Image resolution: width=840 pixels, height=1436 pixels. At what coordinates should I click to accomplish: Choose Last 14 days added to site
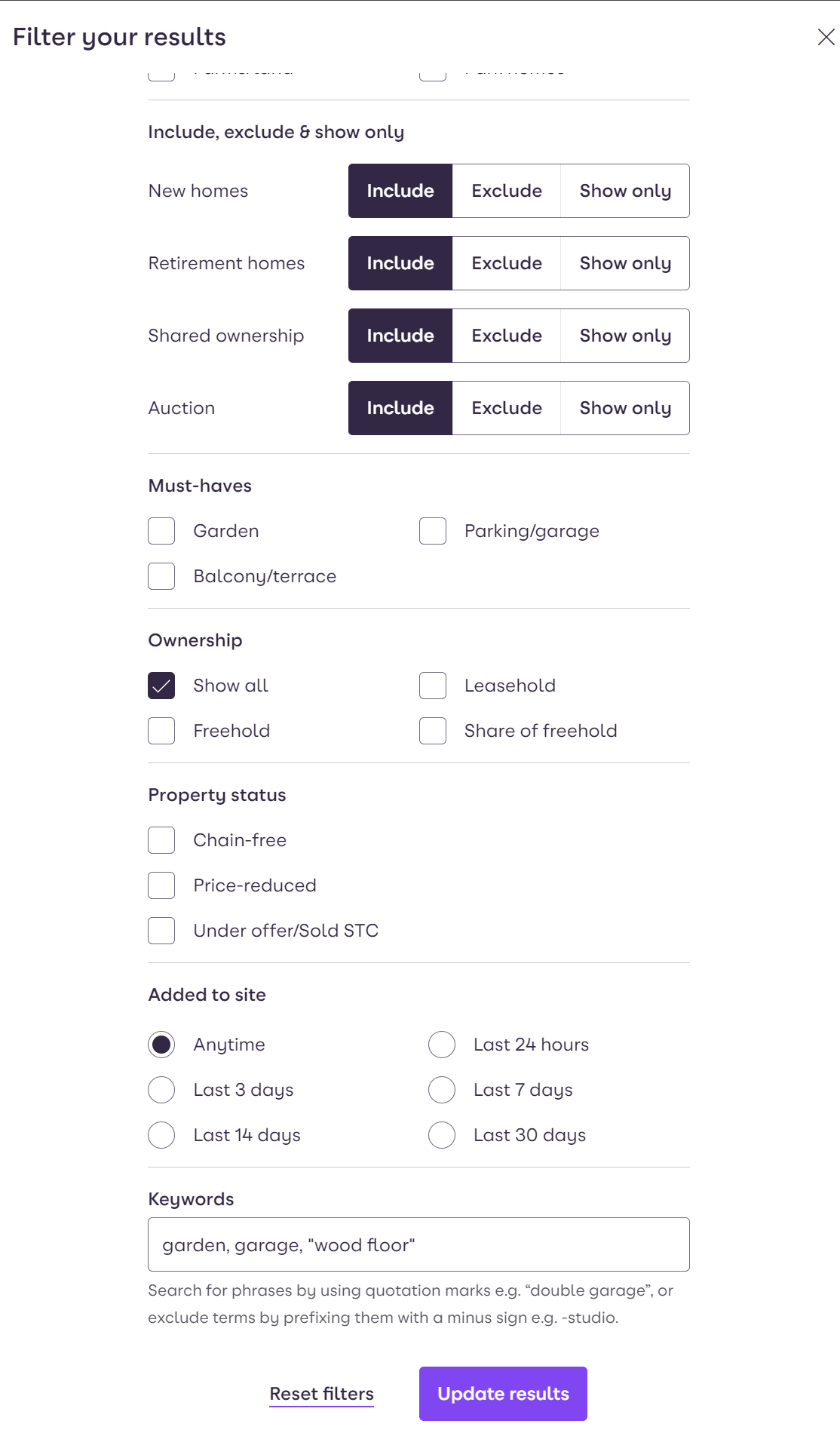161,1135
